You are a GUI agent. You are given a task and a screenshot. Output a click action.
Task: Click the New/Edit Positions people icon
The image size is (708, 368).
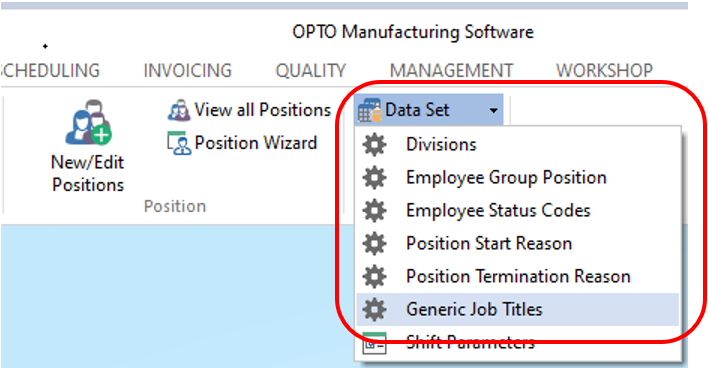tap(88, 122)
